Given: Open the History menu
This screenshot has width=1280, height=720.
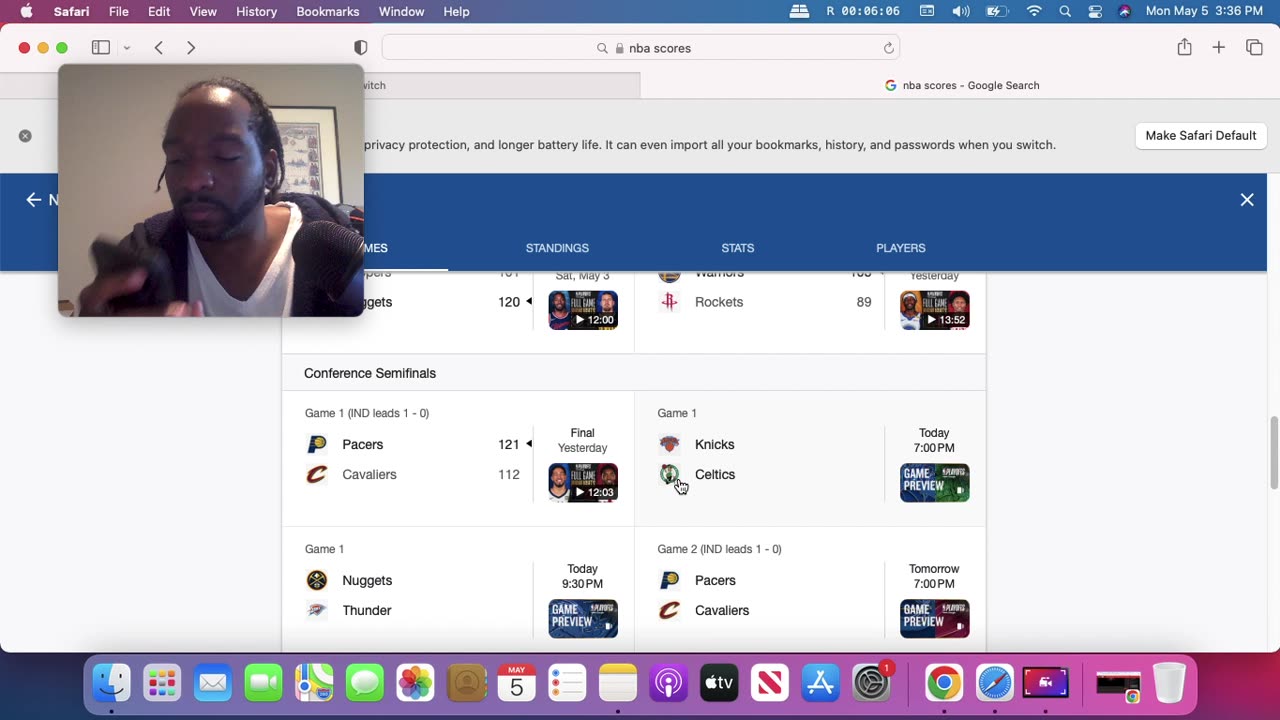Looking at the screenshot, I should [256, 11].
